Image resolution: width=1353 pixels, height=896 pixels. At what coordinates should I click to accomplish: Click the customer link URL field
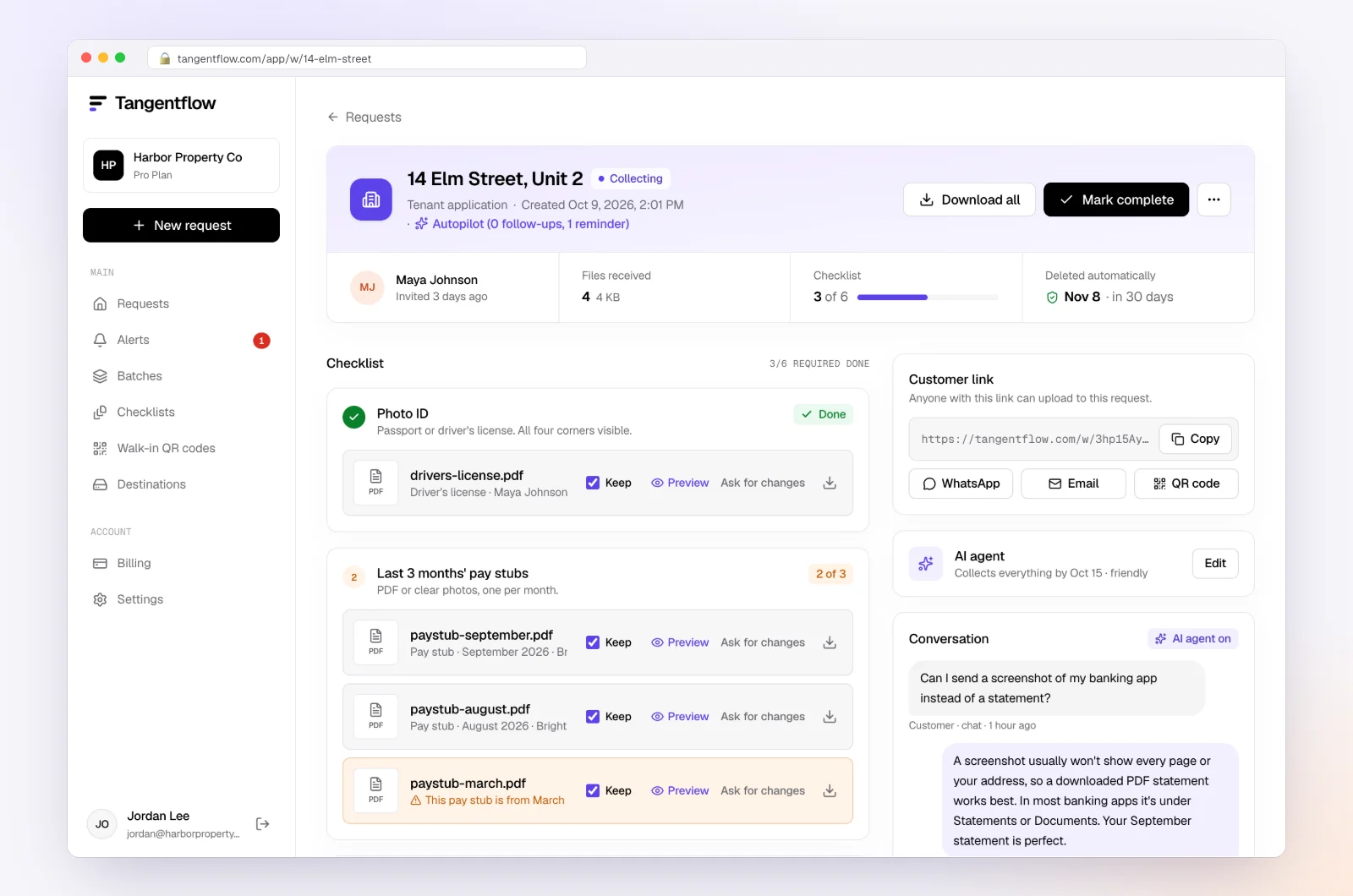point(1034,440)
